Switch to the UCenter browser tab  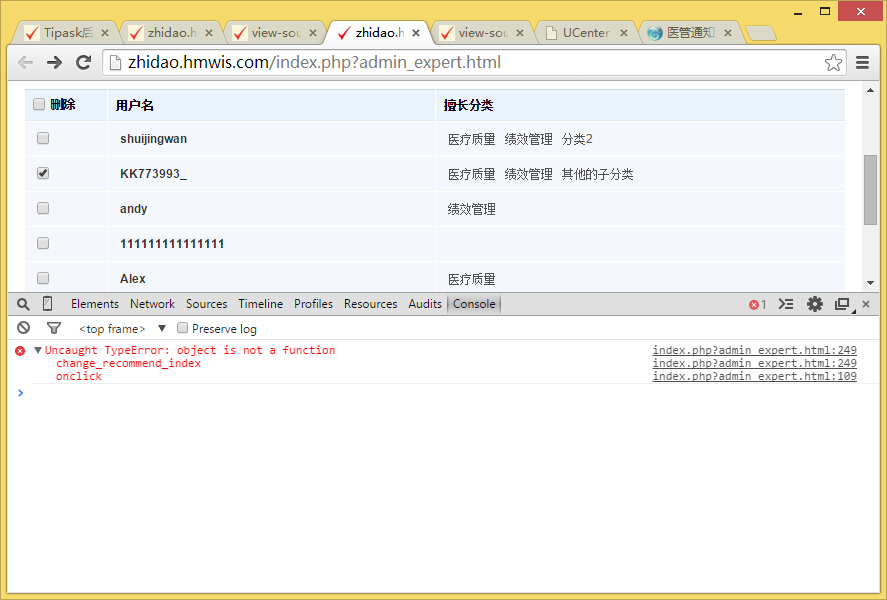(x=586, y=32)
